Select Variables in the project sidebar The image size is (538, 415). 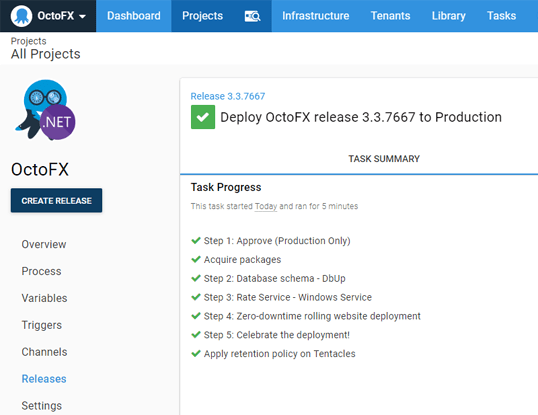pyautogui.click(x=44, y=298)
